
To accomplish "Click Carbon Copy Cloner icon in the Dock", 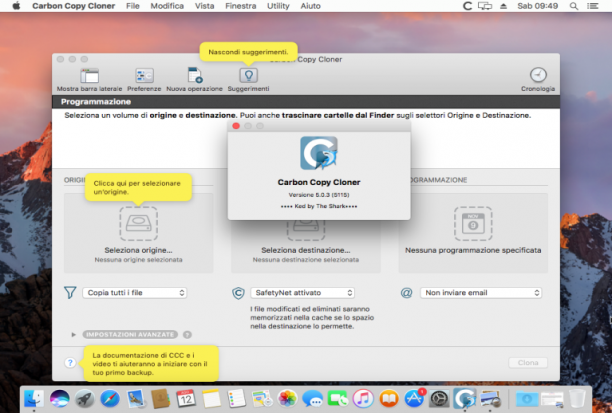I will 465,399.
